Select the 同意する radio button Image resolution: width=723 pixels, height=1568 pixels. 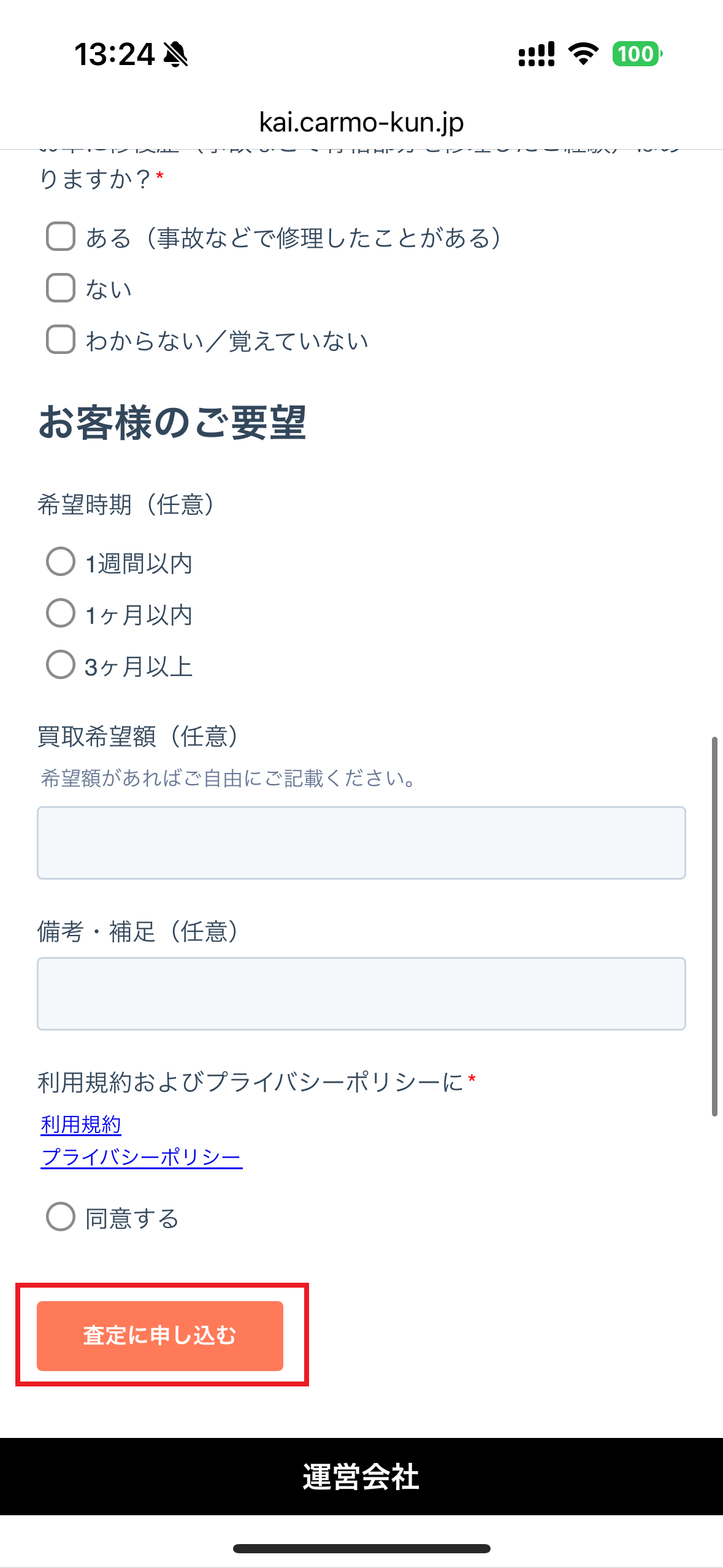(x=61, y=1217)
